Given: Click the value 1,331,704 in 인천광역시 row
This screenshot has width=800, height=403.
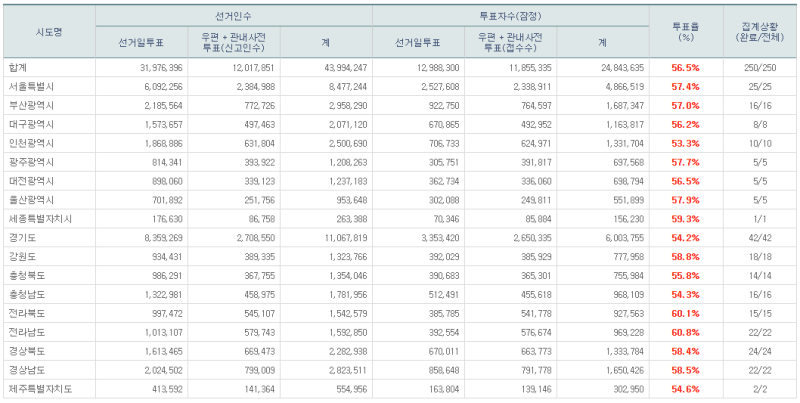Looking at the screenshot, I should pyautogui.click(x=625, y=143).
